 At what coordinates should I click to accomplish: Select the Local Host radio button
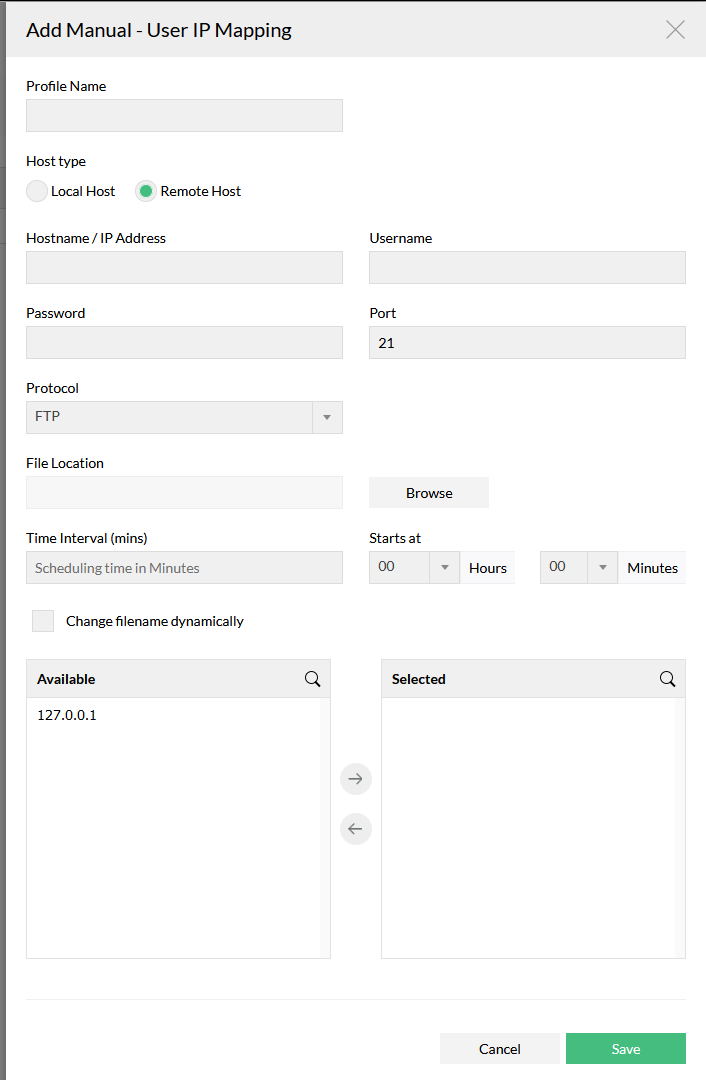(36, 191)
